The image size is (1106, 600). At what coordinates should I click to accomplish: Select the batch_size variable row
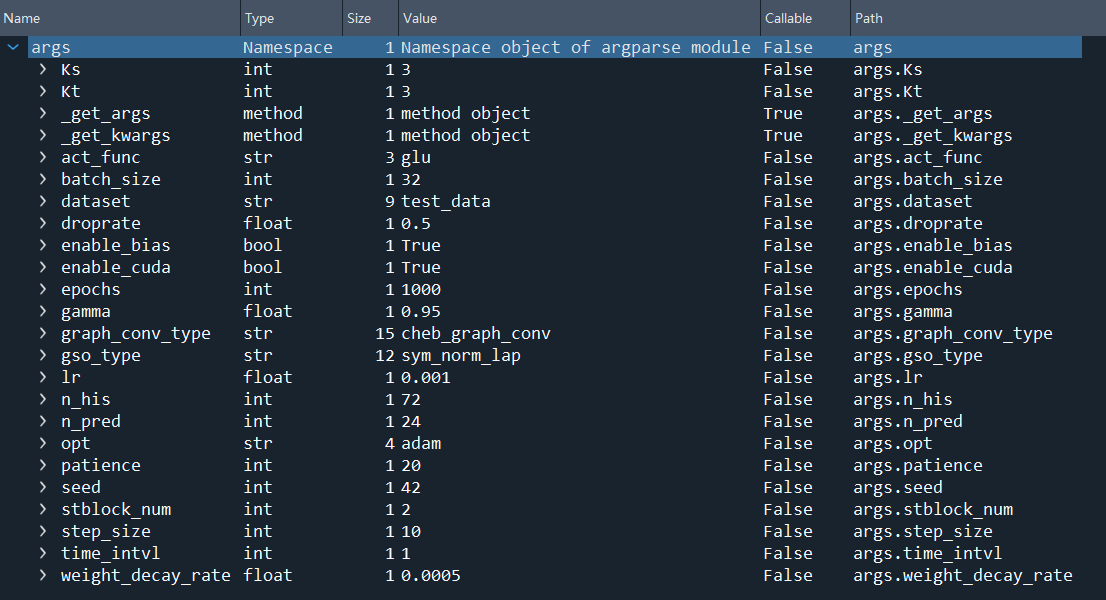coord(110,179)
